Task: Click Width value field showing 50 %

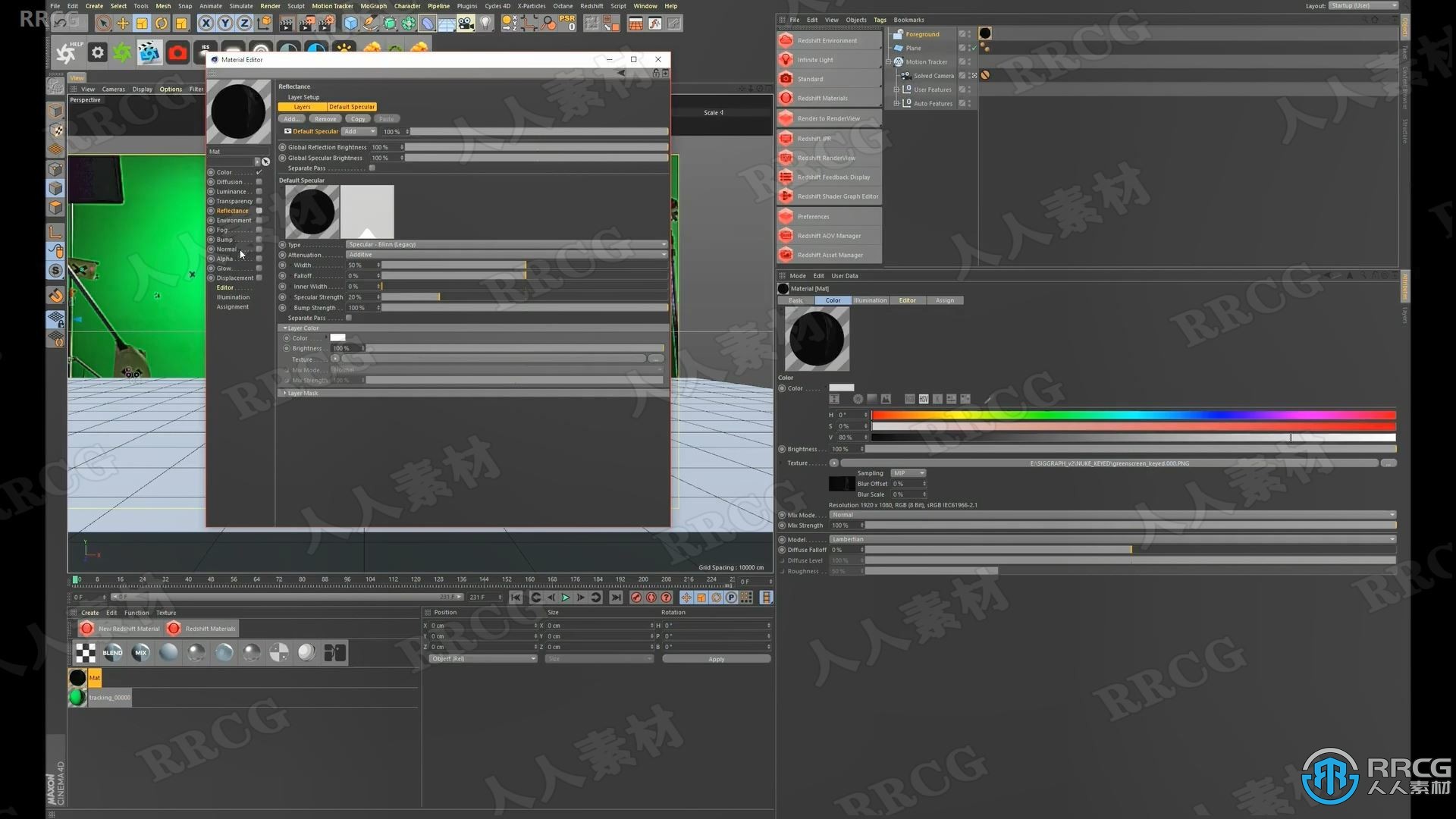Action: (362, 265)
